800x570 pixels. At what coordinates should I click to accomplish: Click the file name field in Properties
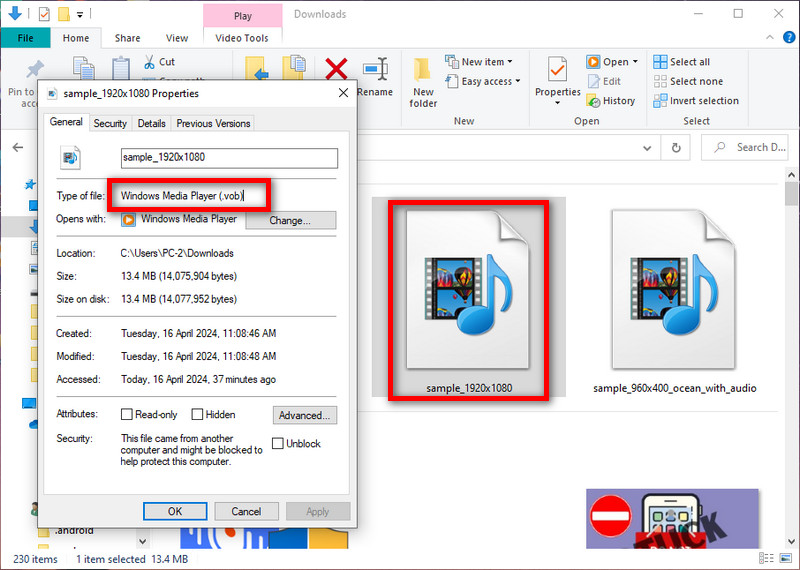pyautogui.click(x=229, y=158)
